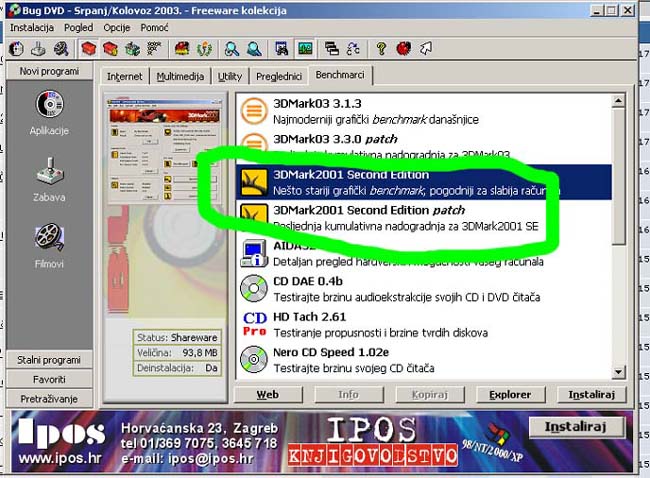This screenshot has width=650, height=478.
Task: Click the red ladybug Bug icon
Action: [403, 49]
